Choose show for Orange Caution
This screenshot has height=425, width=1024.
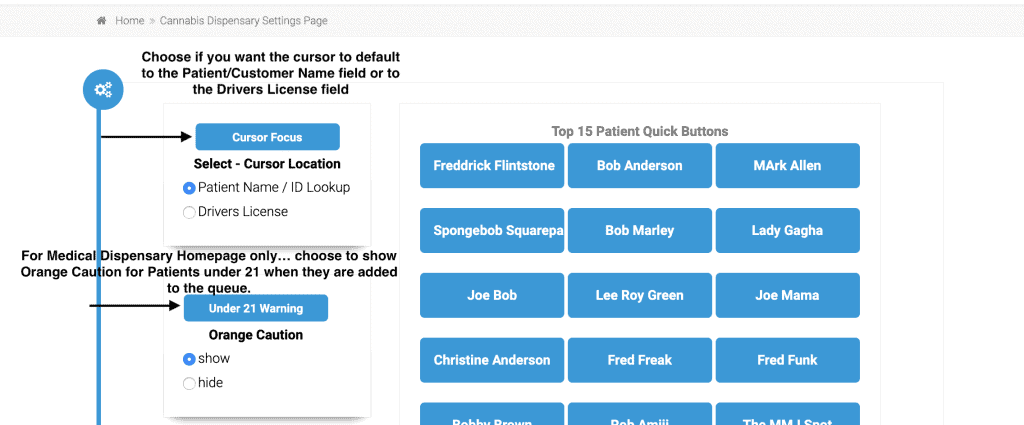189,359
